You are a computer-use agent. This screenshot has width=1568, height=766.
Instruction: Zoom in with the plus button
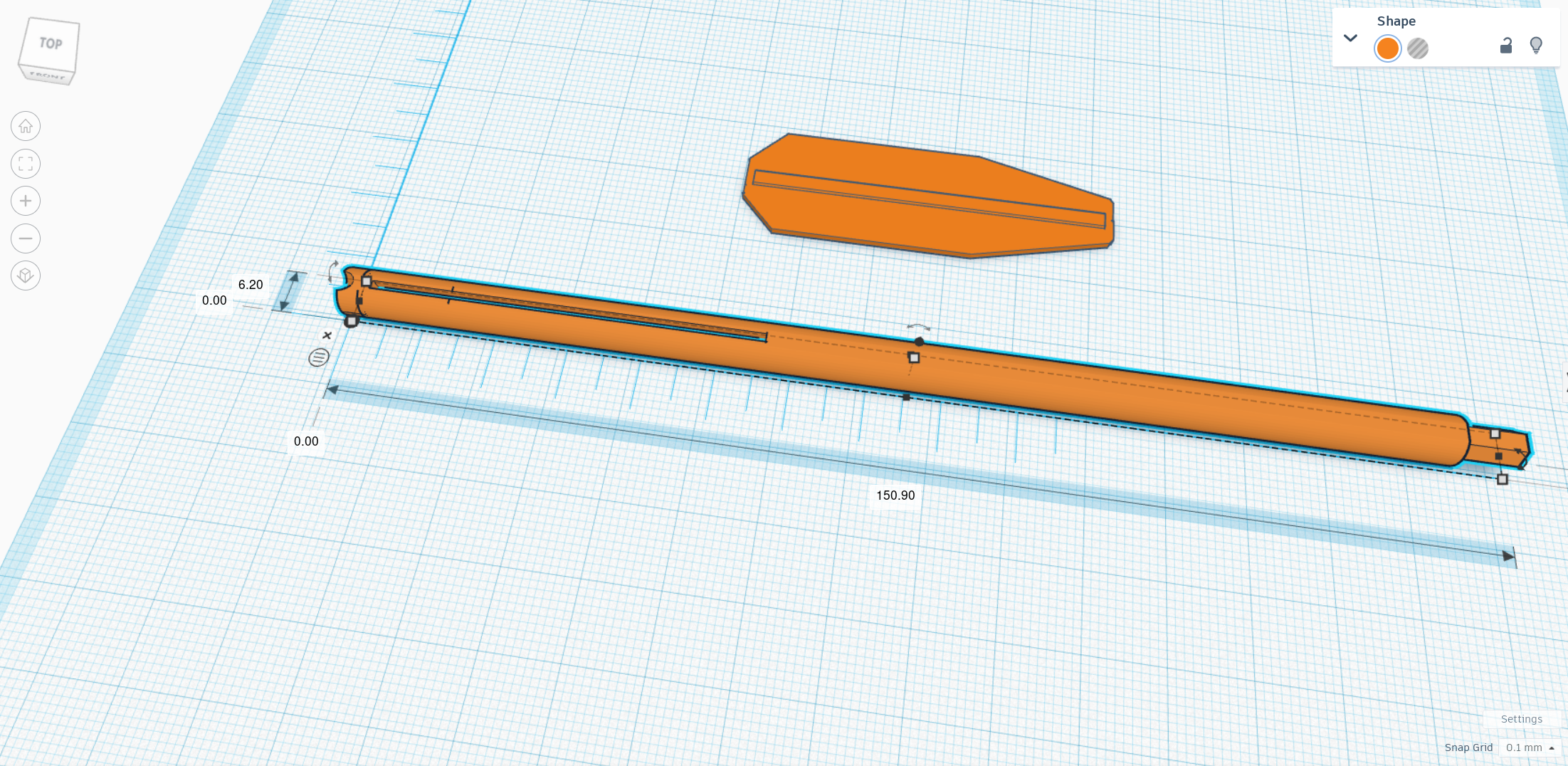[x=26, y=201]
